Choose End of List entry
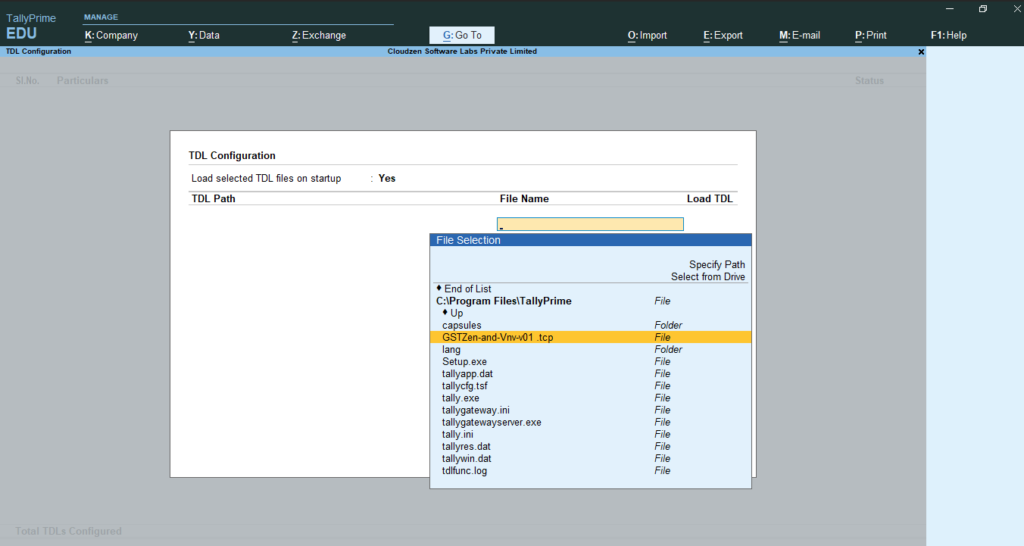The width and height of the screenshot is (1024, 546). (464, 289)
